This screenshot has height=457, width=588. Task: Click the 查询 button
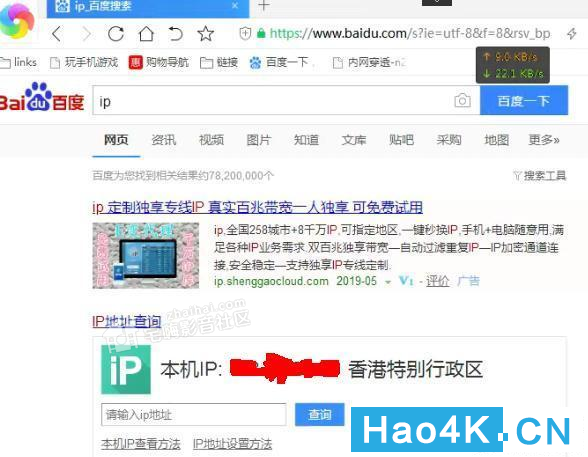320,414
